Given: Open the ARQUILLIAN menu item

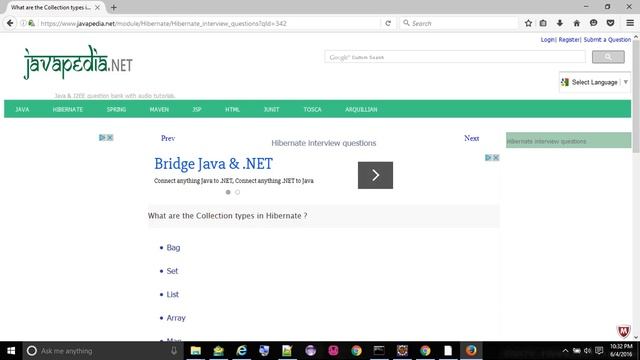Looking at the screenshot, I should click(361, 109).
